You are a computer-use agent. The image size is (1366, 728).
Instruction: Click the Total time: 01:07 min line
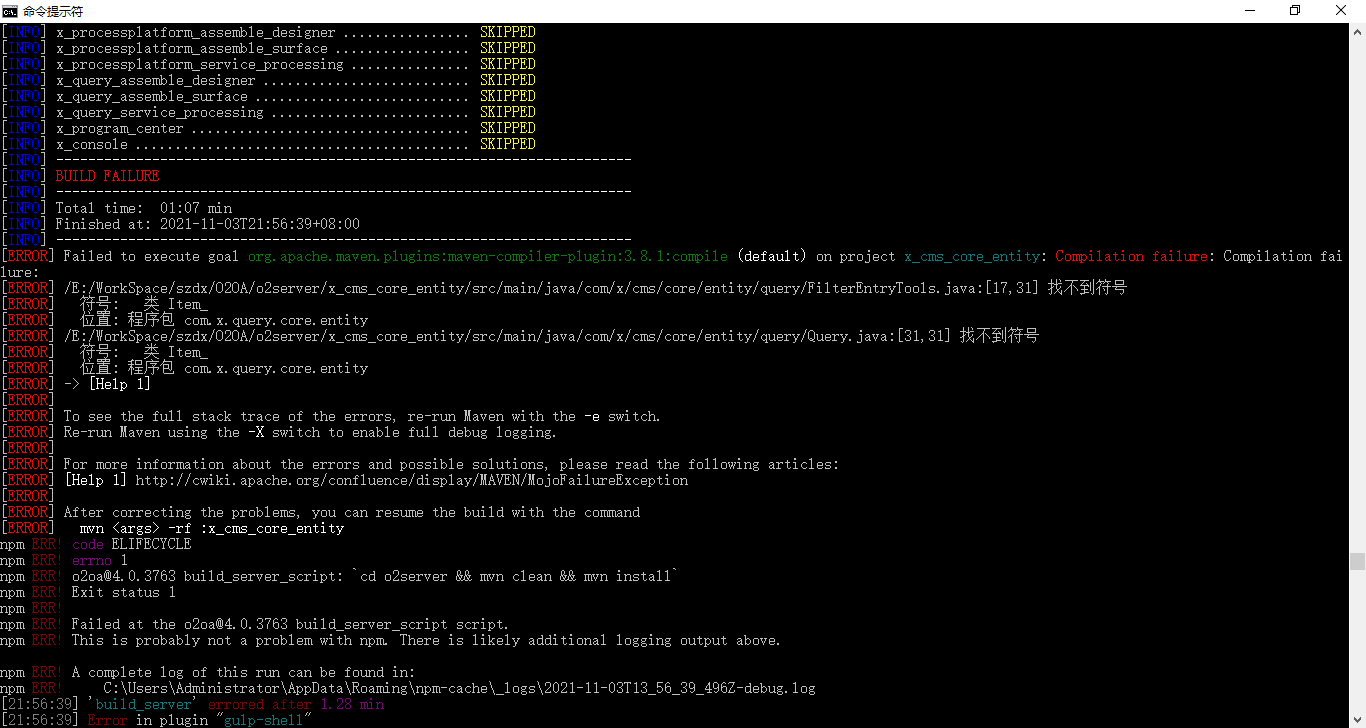(144, 208)
